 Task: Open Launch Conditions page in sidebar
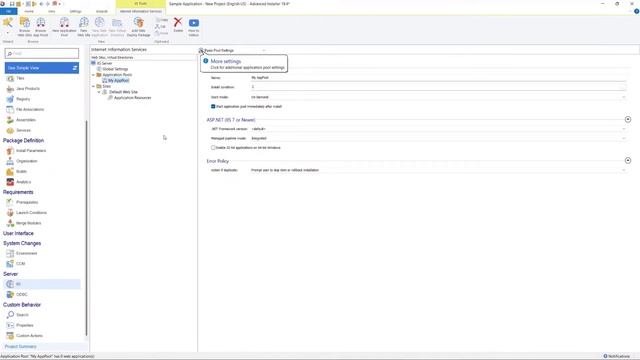(27, 213)
